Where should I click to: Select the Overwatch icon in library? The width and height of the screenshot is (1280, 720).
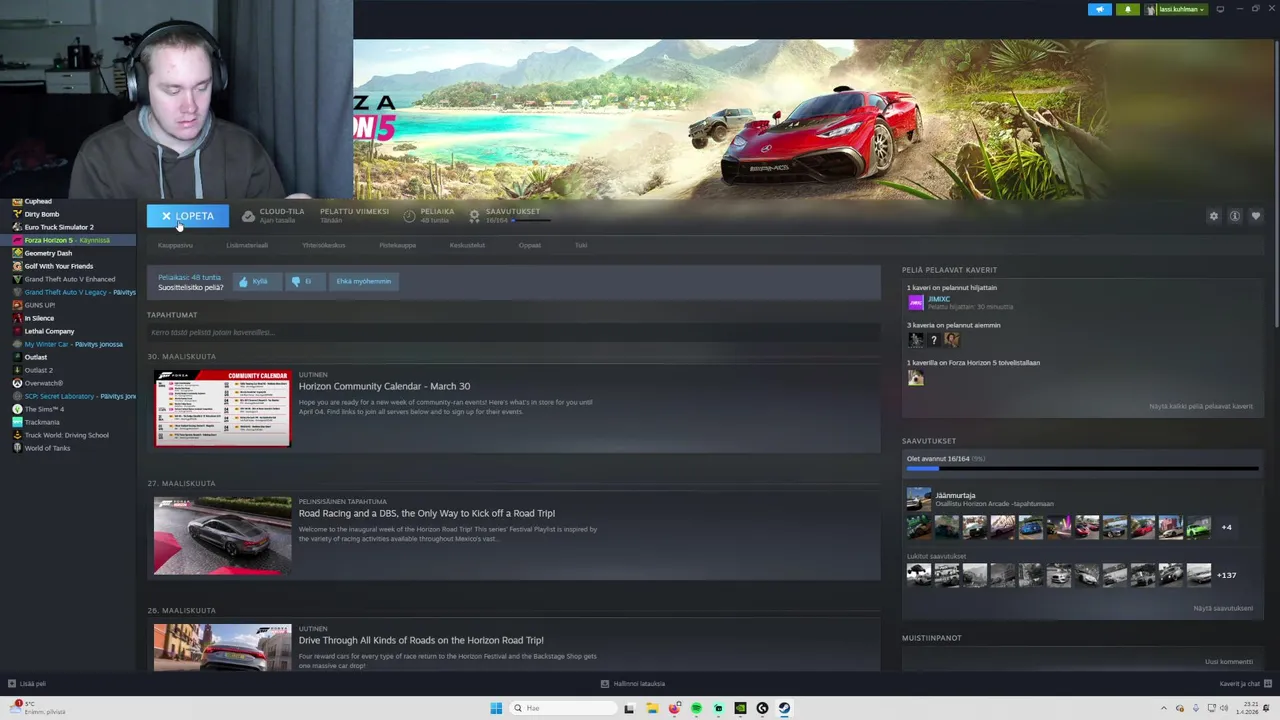[17, 383]
